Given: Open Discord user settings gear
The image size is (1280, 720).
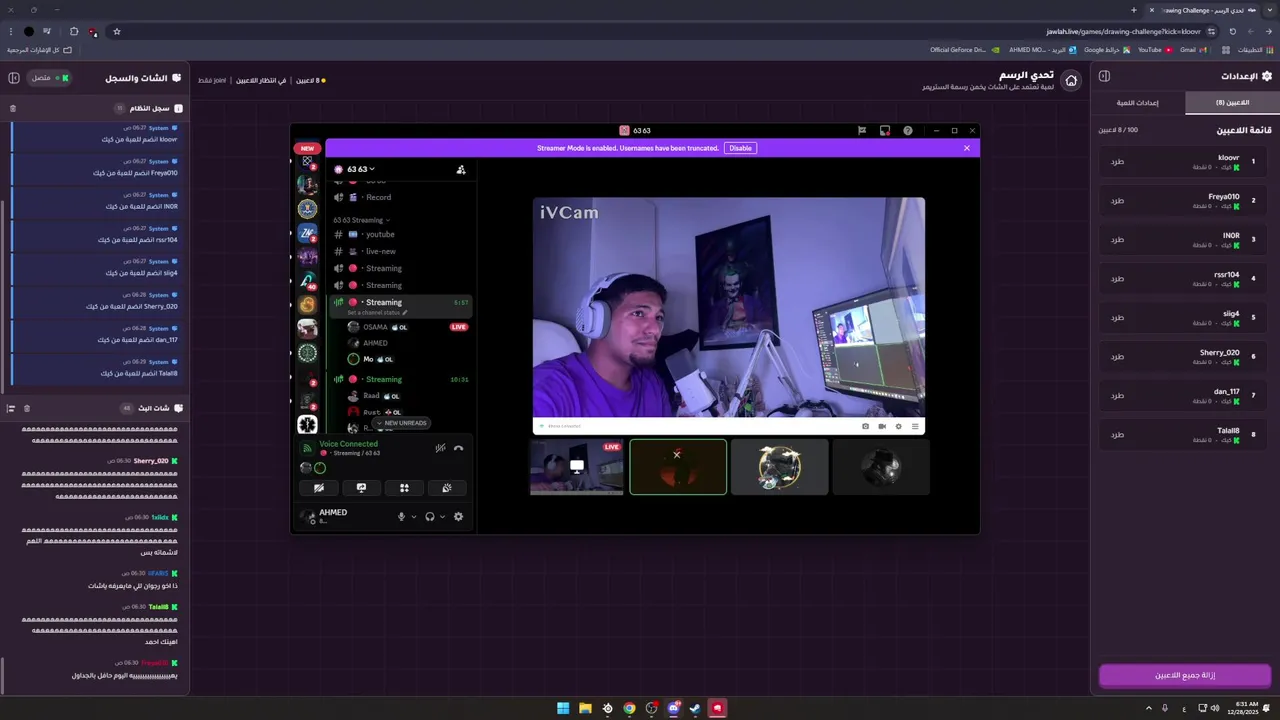Looking at the screenshot, I should coord(459,517).
